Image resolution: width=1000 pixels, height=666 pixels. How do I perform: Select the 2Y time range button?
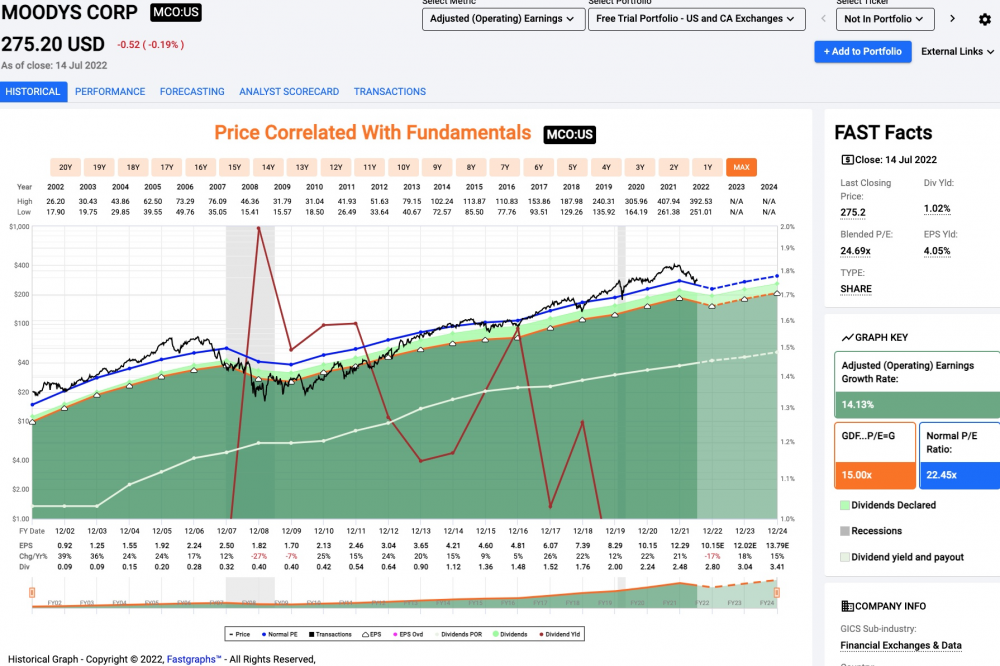click(674, 167)
